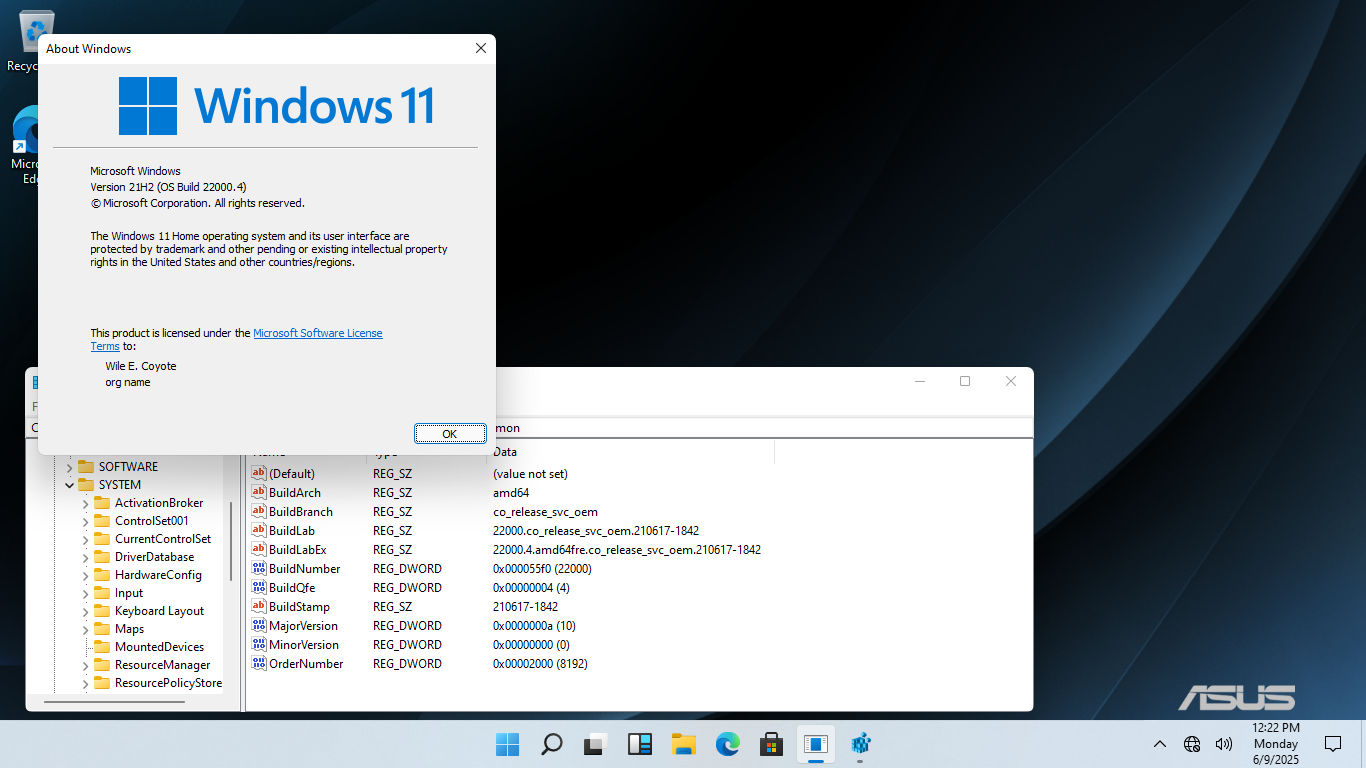
Task: Click the BuildNumber DWORD value icon
Action: 259,569
